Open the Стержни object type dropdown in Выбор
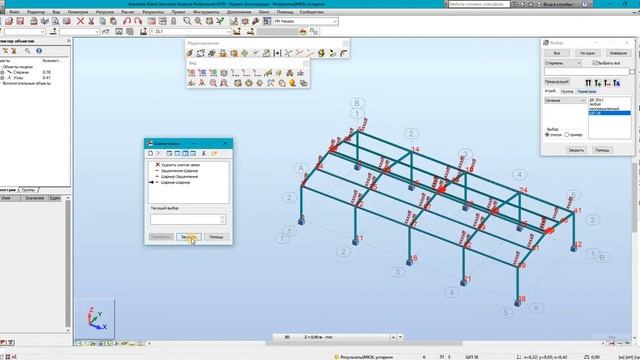This screenshot has height=360, width=640. click(x=563, y=63)
